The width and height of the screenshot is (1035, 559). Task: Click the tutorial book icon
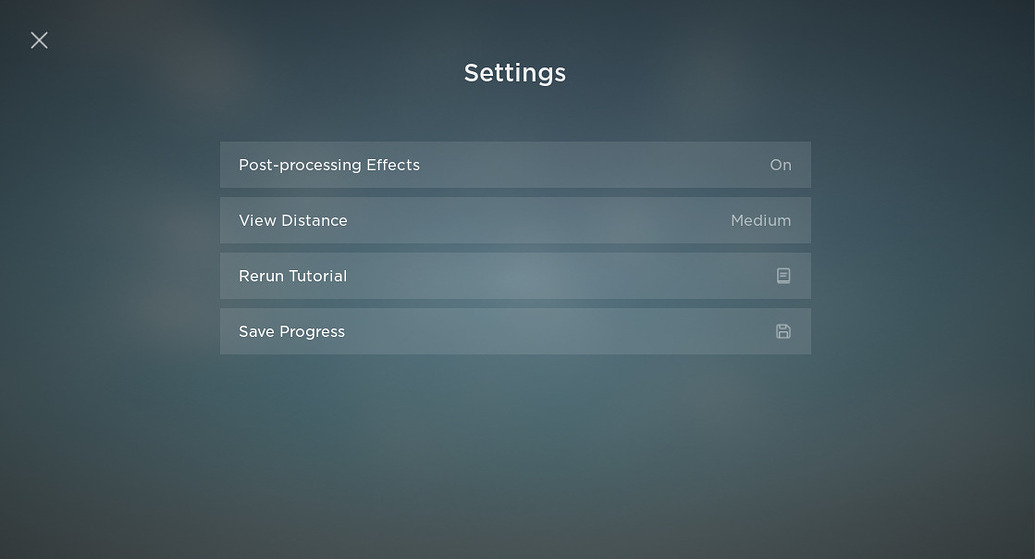[x=783, y=276]
